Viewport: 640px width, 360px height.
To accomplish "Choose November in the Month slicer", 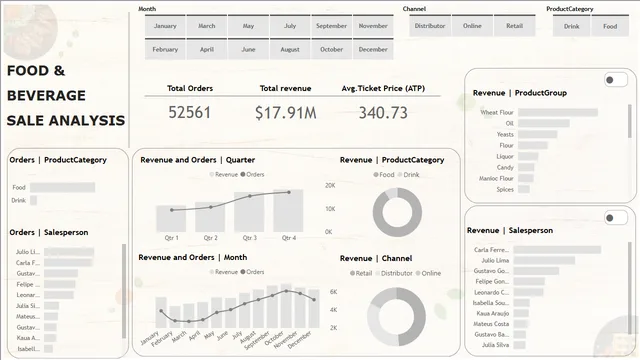I will coord(373,26).
